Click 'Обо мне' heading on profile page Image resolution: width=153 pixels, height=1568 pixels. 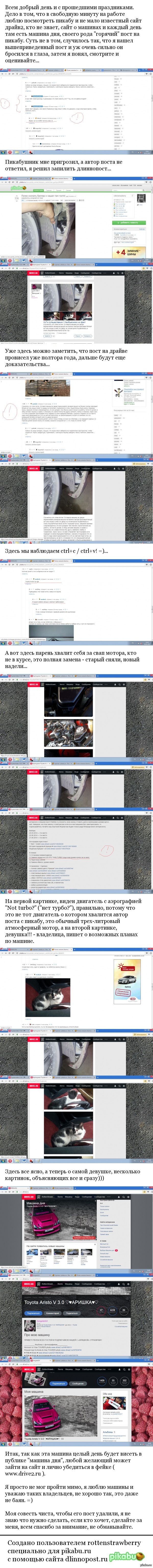click(107, 1395)
